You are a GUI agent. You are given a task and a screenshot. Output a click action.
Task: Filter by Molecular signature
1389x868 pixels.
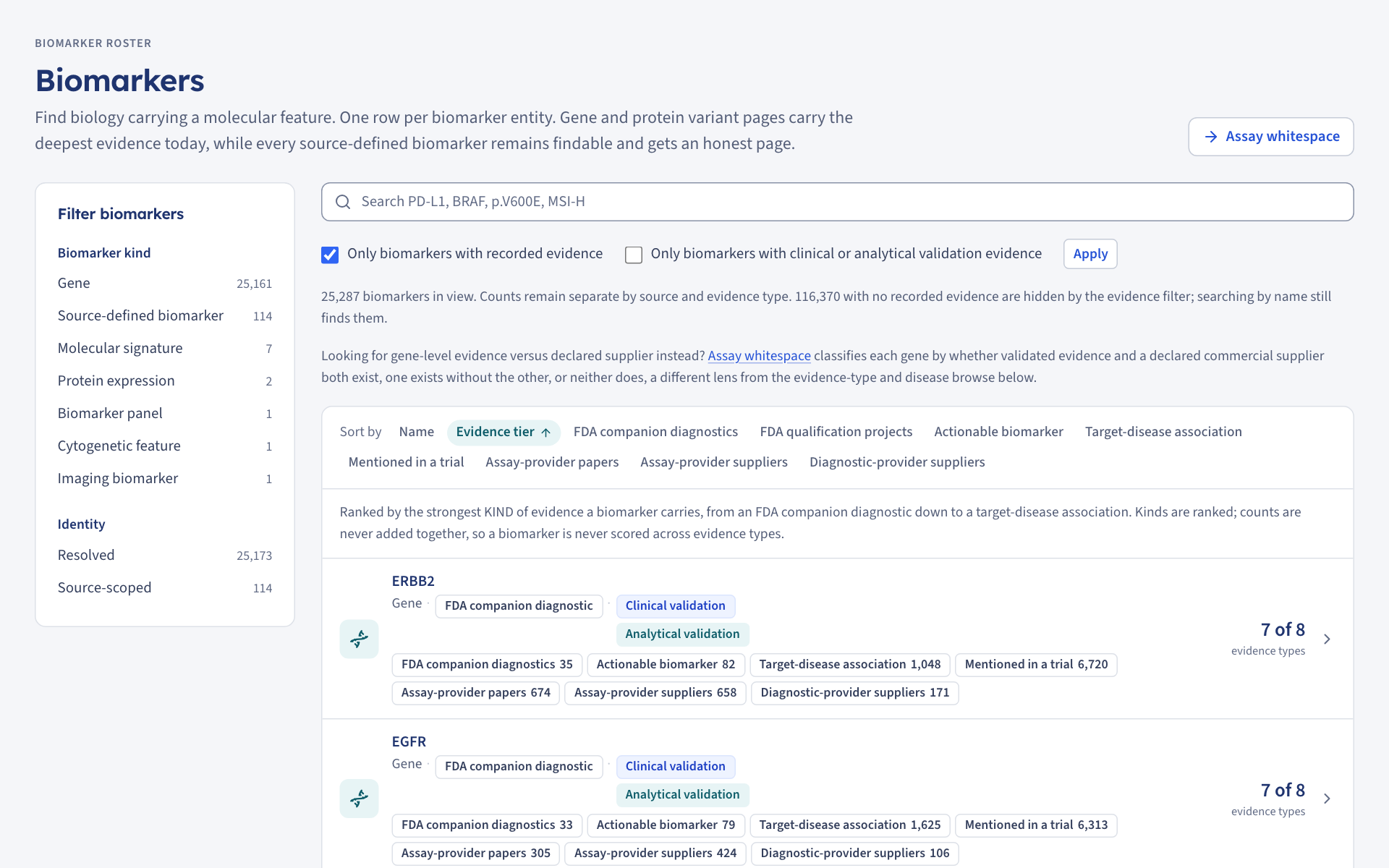pos(165,349)
